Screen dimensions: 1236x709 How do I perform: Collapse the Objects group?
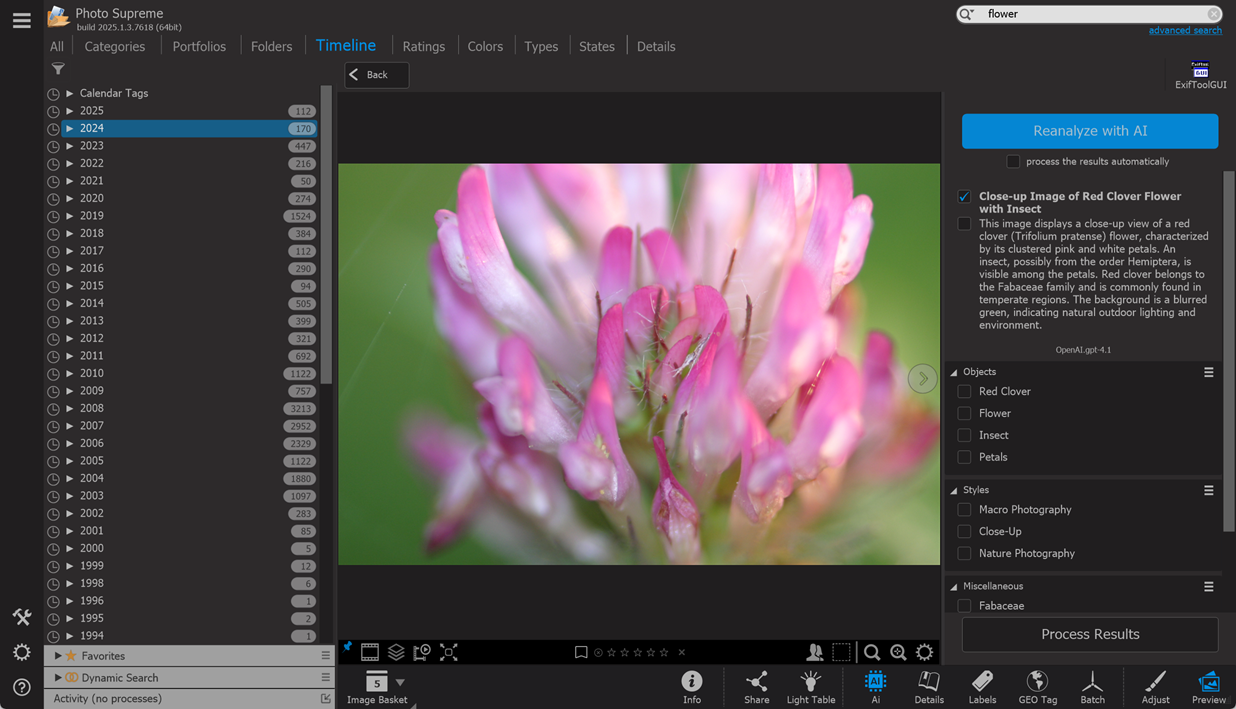click(x=954, y=372)
